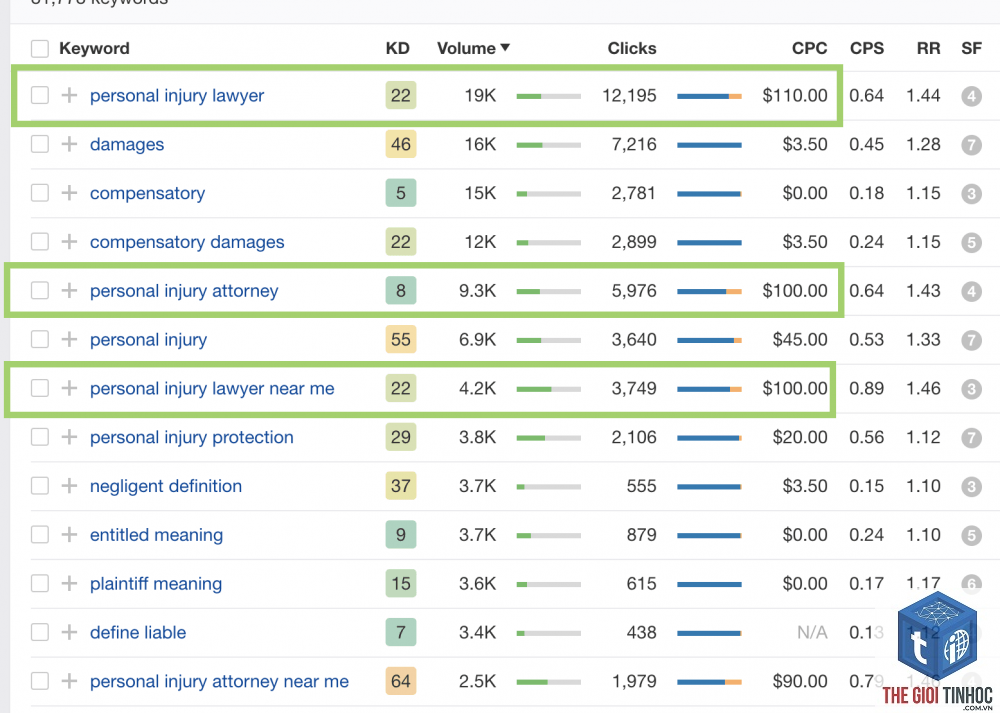The width and height of the screenshot is (1000, 713).
Task: Click volume bar for 'personal injury lawyer'
Action: pos(548,96)
